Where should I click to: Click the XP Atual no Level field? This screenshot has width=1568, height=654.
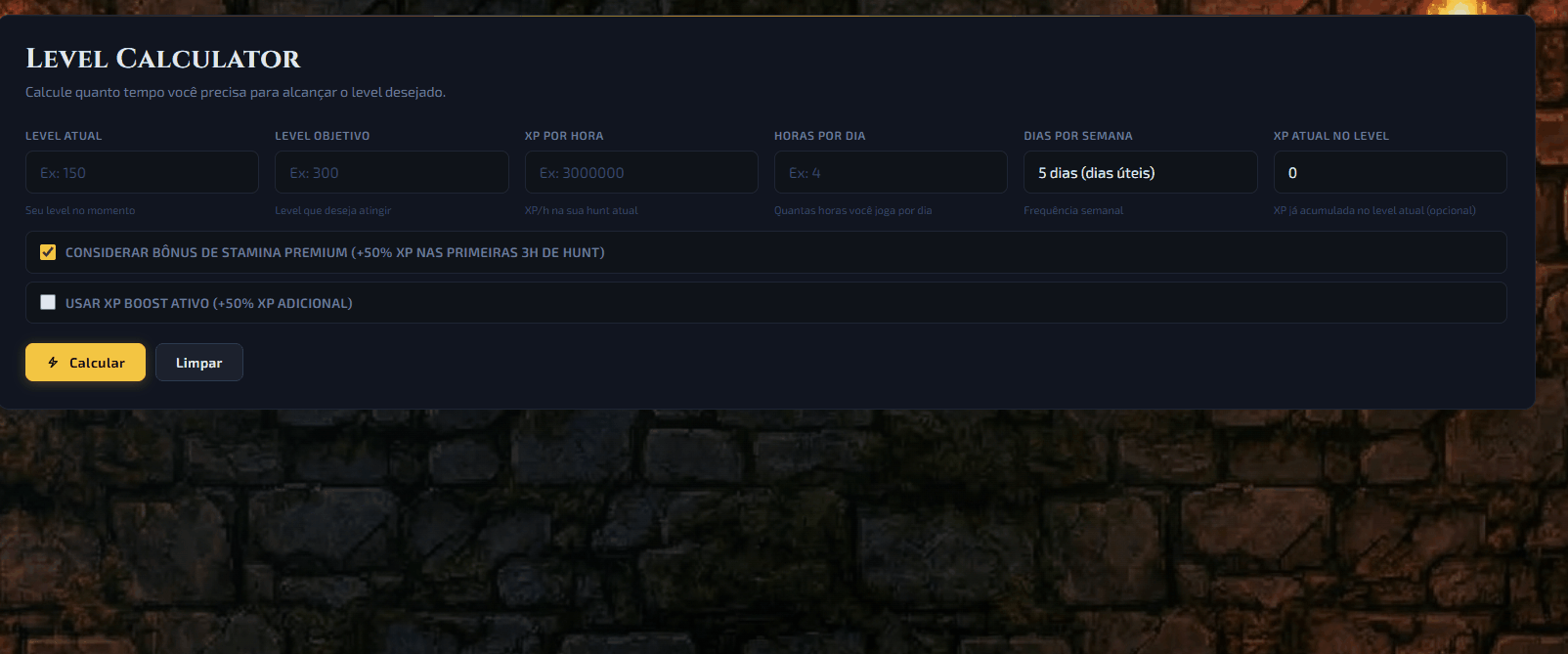[x=1389, y=173]
